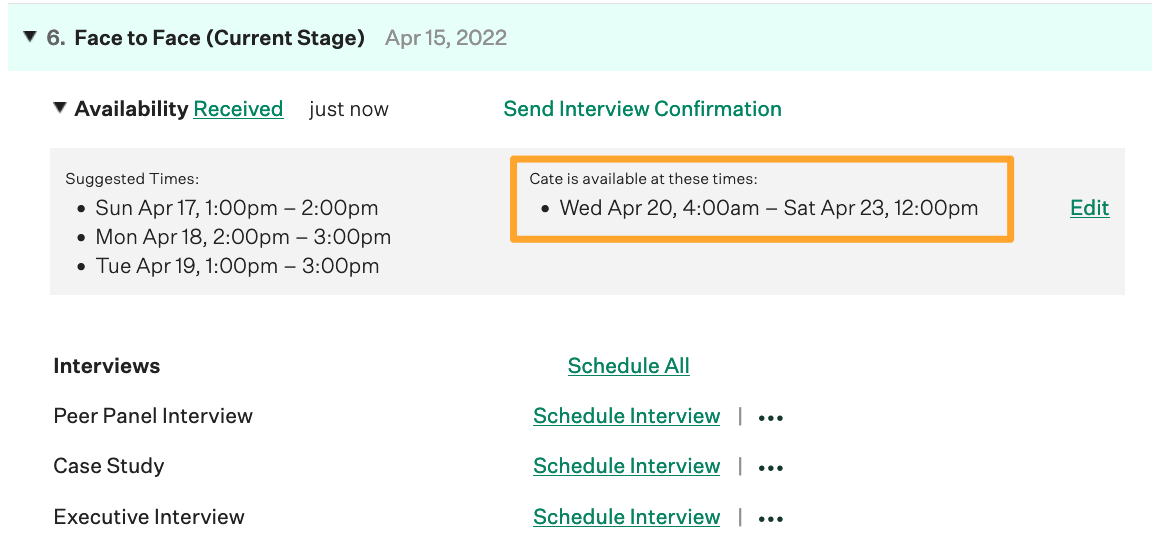Click the Face to Face stage title
1161x555 pixels.
(x=219, y=38)
